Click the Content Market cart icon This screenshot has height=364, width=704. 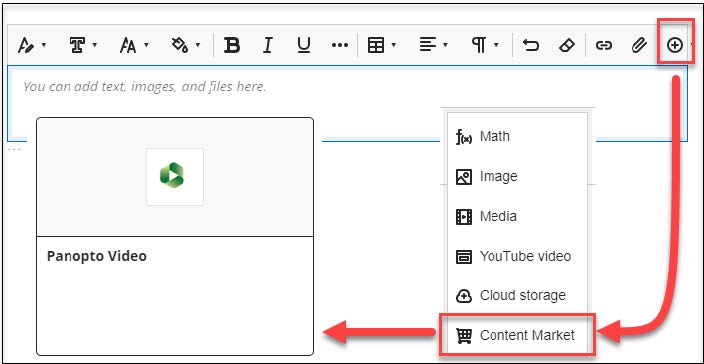click(464, 336)
